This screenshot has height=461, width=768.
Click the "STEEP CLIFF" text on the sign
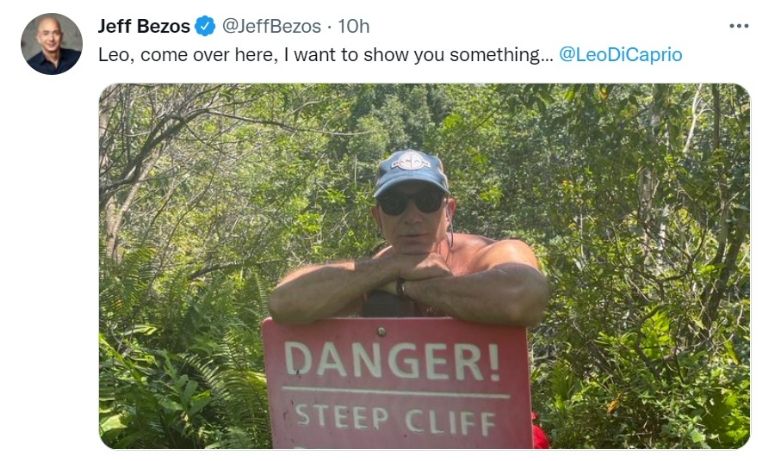pyautogui.click(x=396, y=420)
